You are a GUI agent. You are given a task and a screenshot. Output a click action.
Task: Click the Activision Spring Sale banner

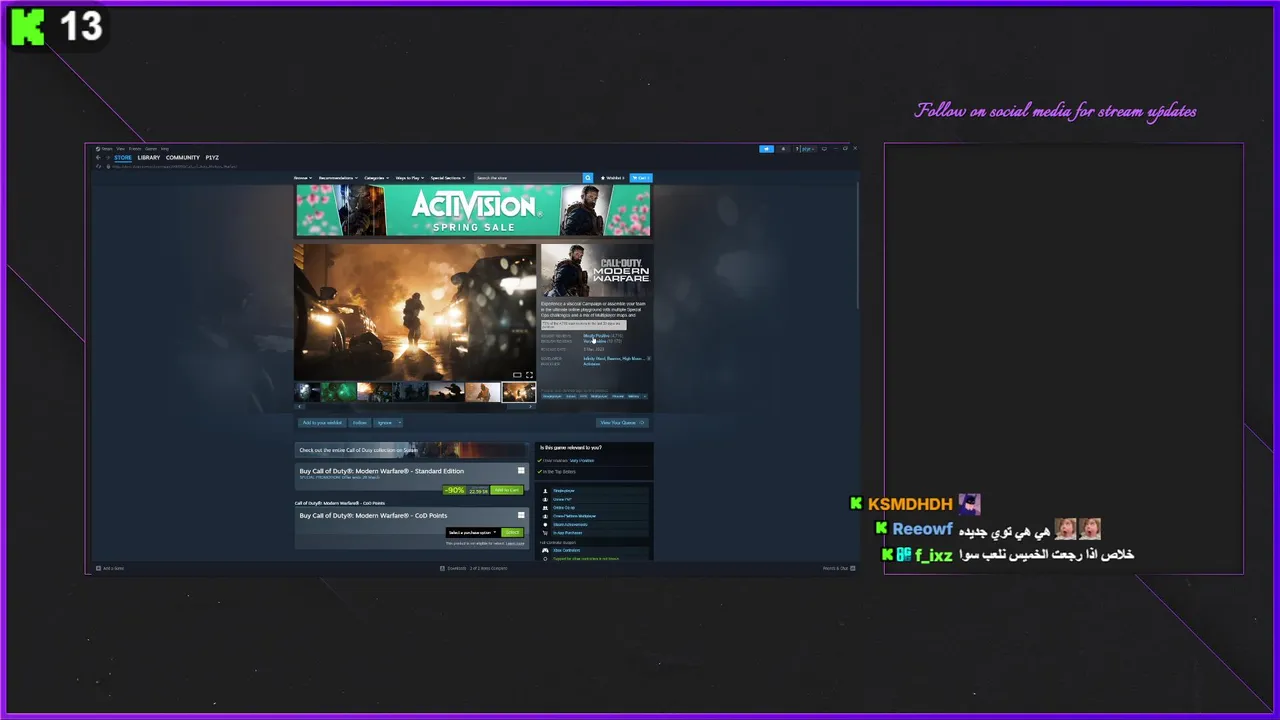point(473,210)
